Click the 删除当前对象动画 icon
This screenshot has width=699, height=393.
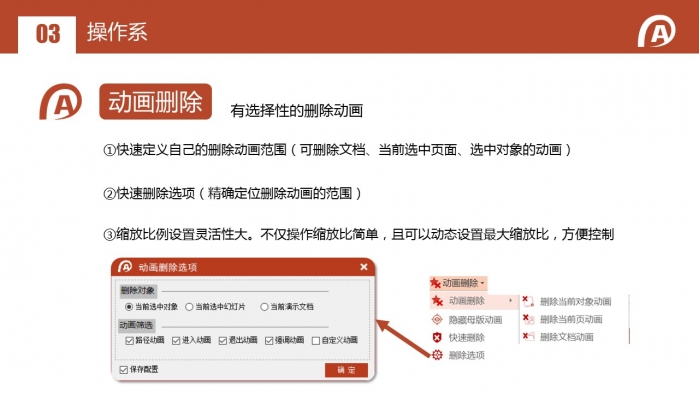(528, 301)
